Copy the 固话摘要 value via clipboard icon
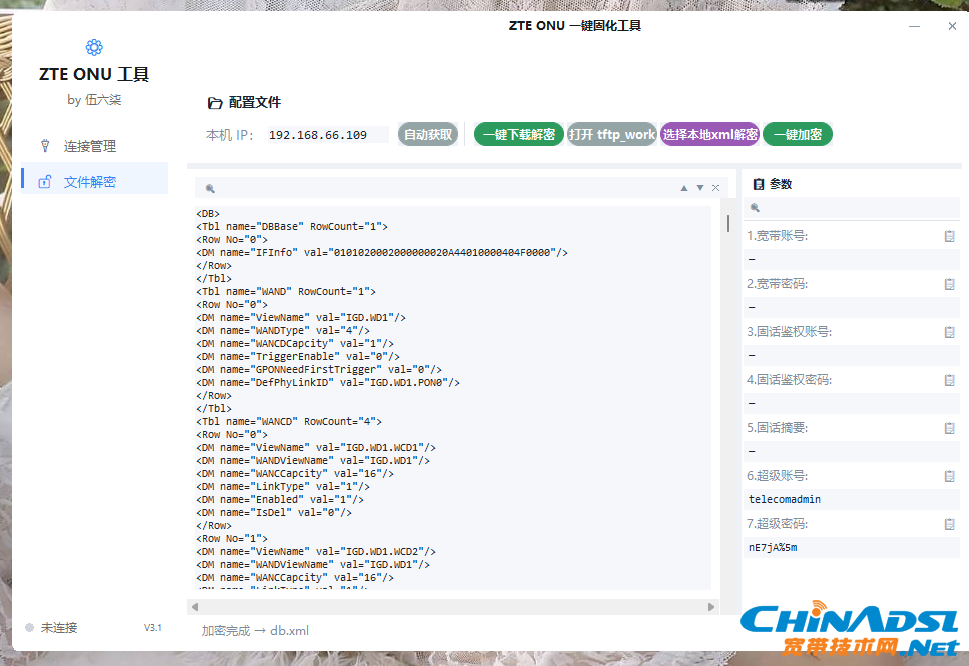This screenshot has height=666, width=969. (949, 428)
